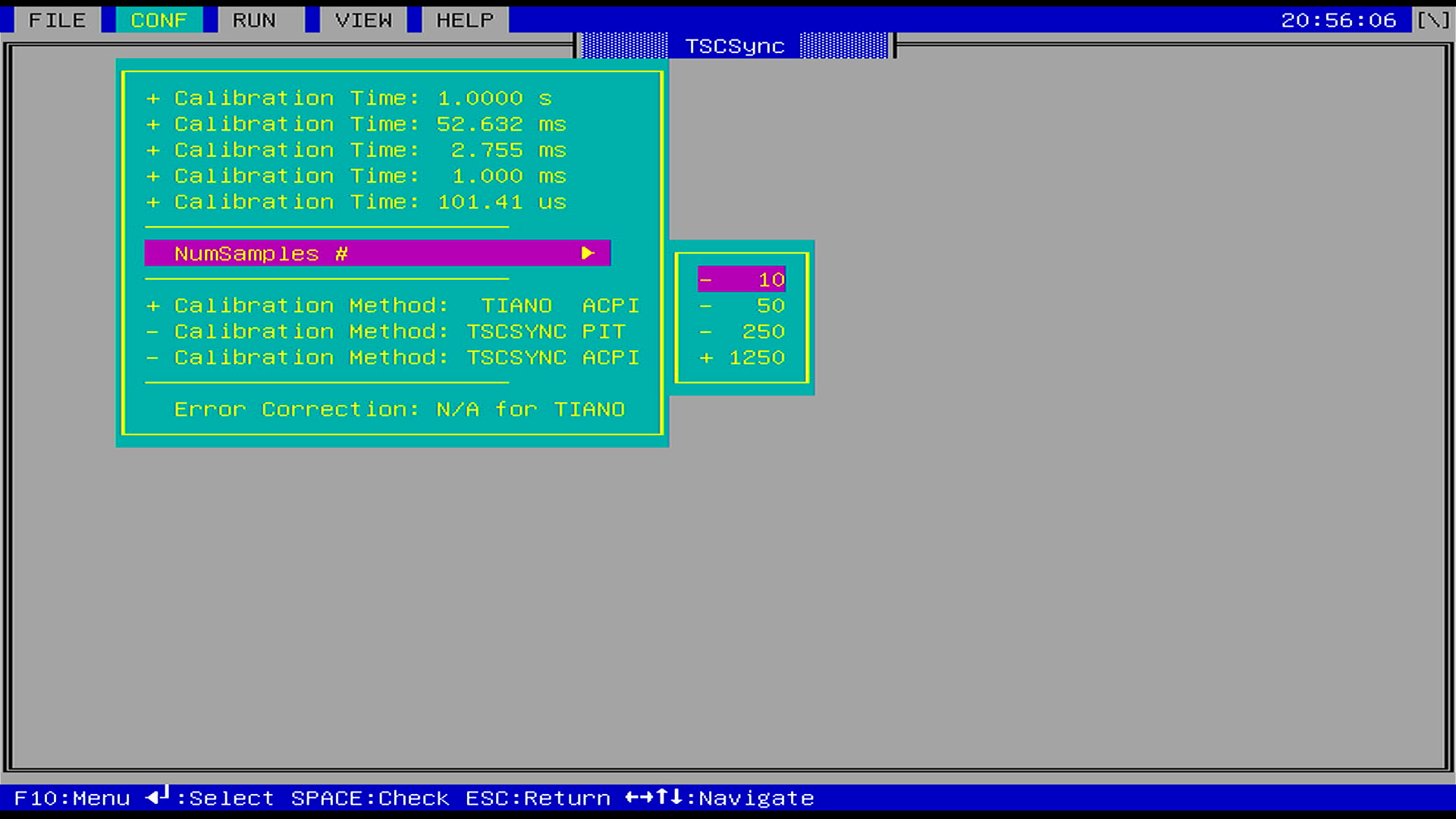Choose 1250 samples option

(x=742, y=357)
